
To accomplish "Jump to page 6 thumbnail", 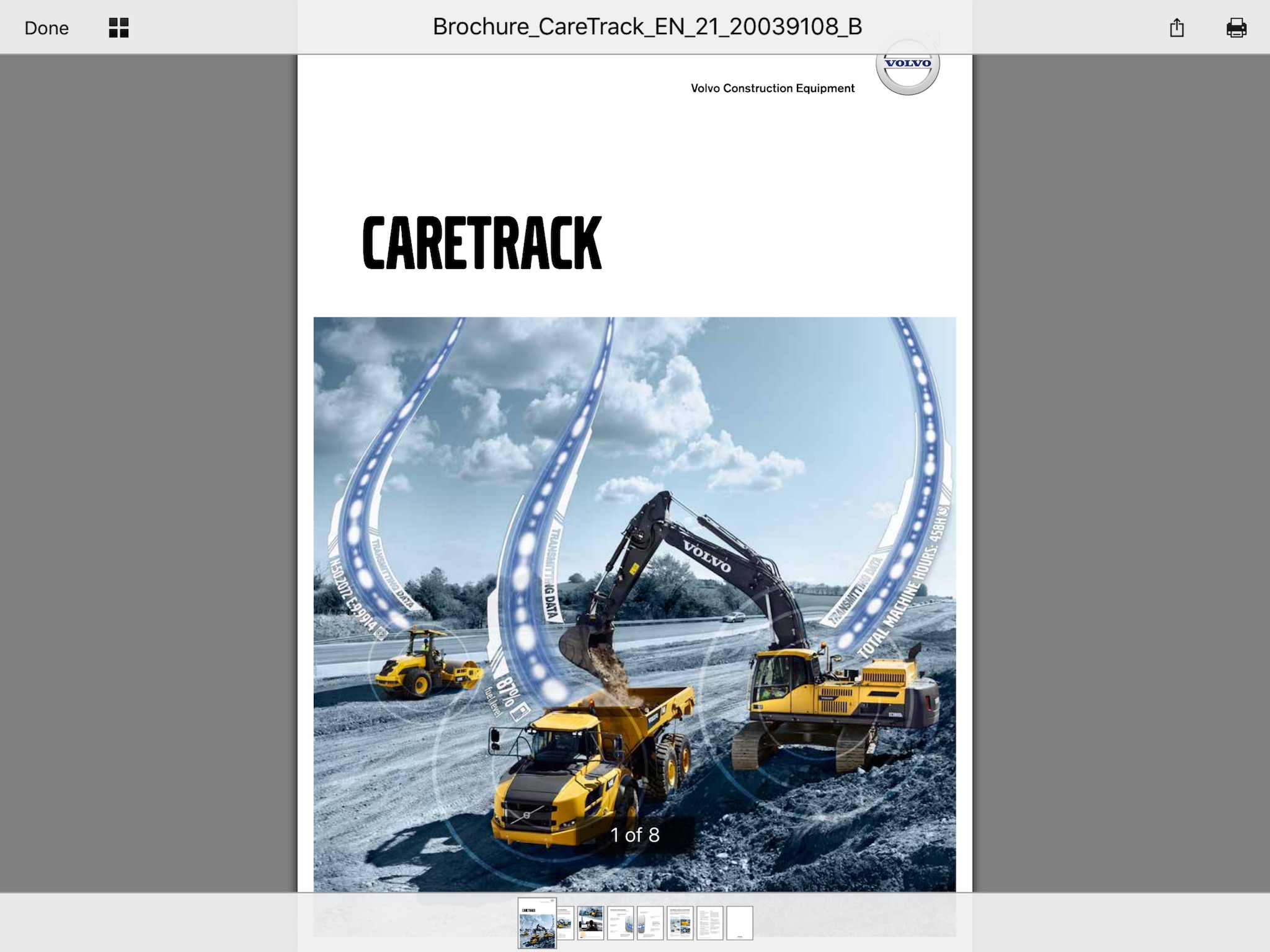I will tap(680, 923).
